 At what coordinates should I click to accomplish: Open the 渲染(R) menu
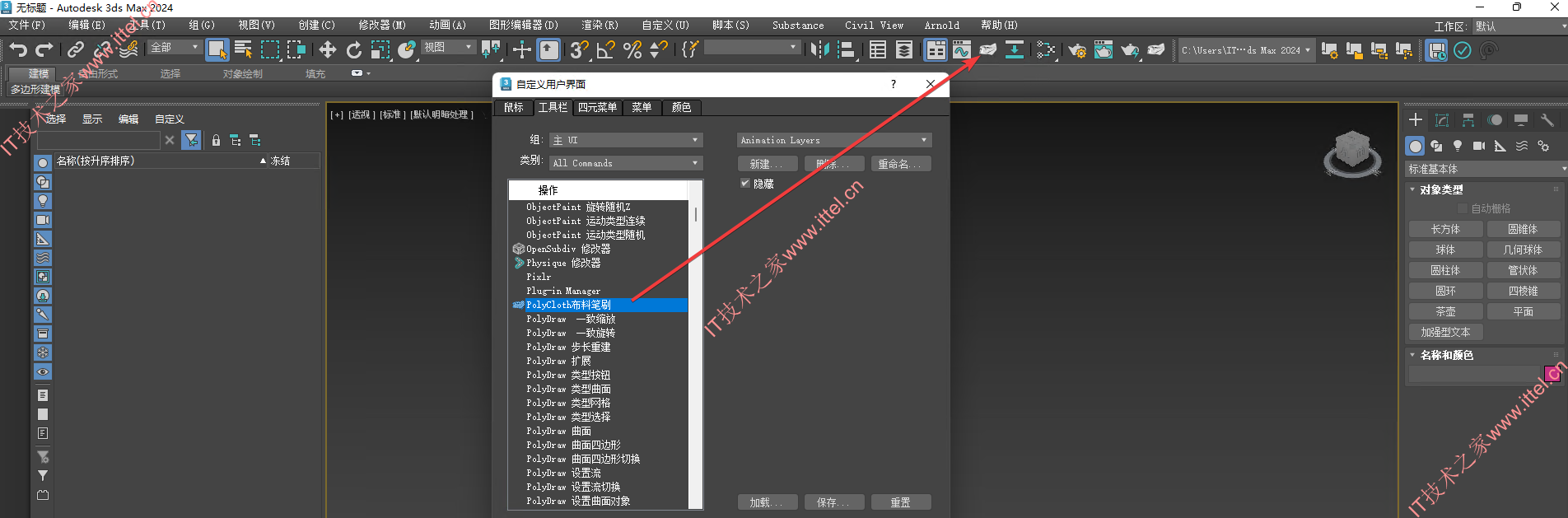coord(600,26)
